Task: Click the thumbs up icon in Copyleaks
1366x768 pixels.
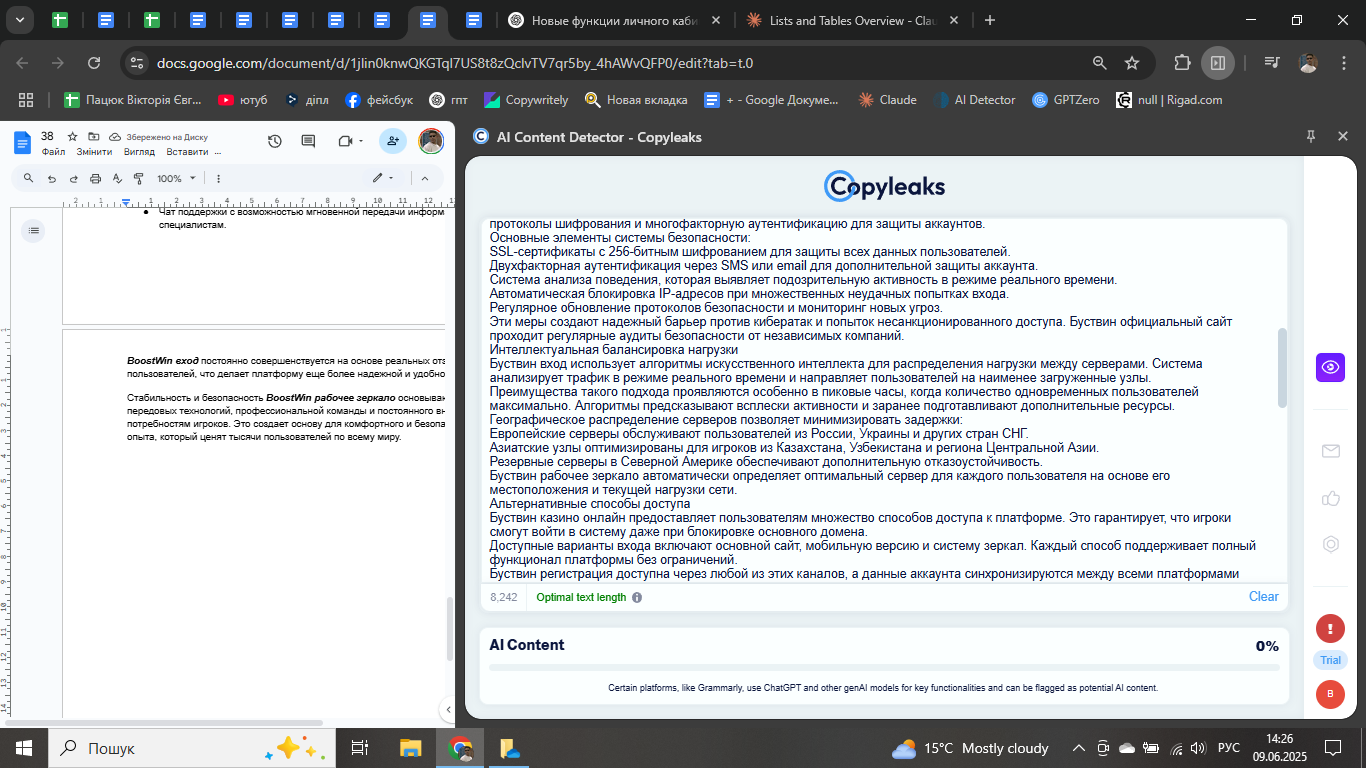Action: [x=1330, y=498]
